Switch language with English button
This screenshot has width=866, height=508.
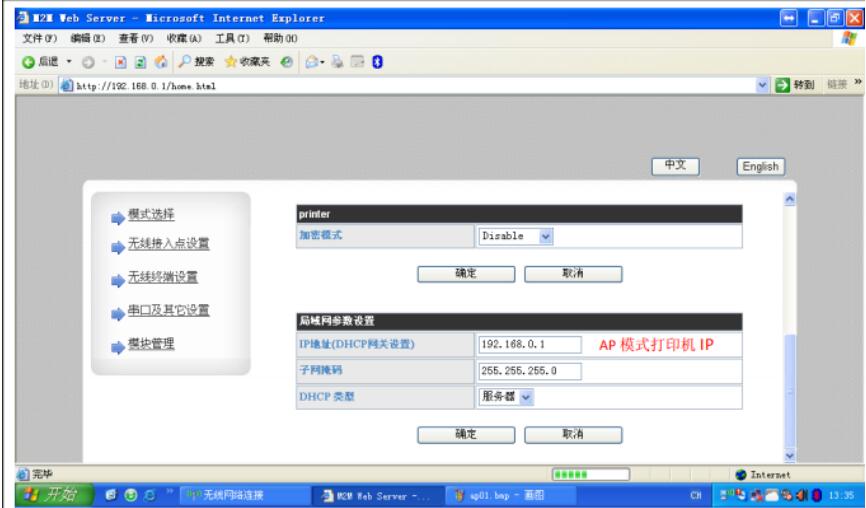[760, 168]
